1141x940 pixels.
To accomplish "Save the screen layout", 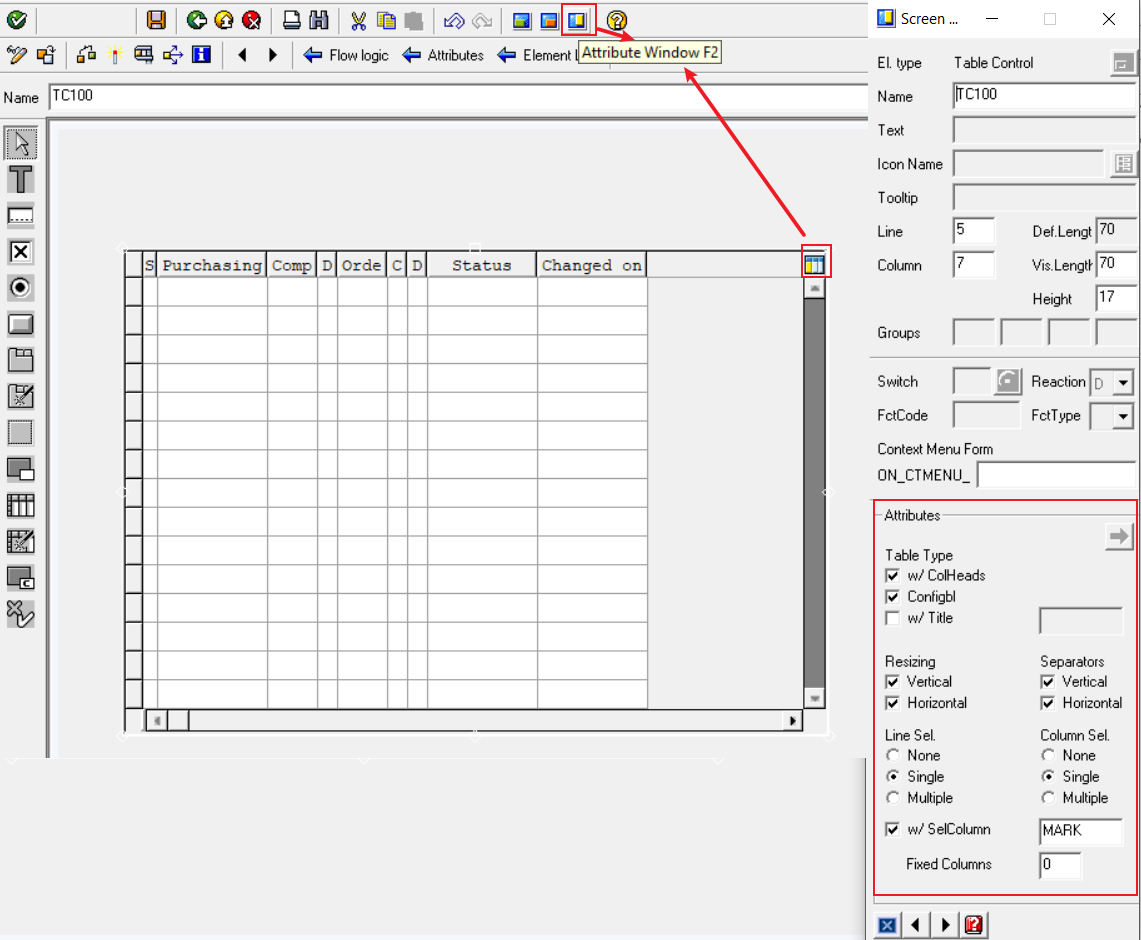I will click(x=156, y=20).
